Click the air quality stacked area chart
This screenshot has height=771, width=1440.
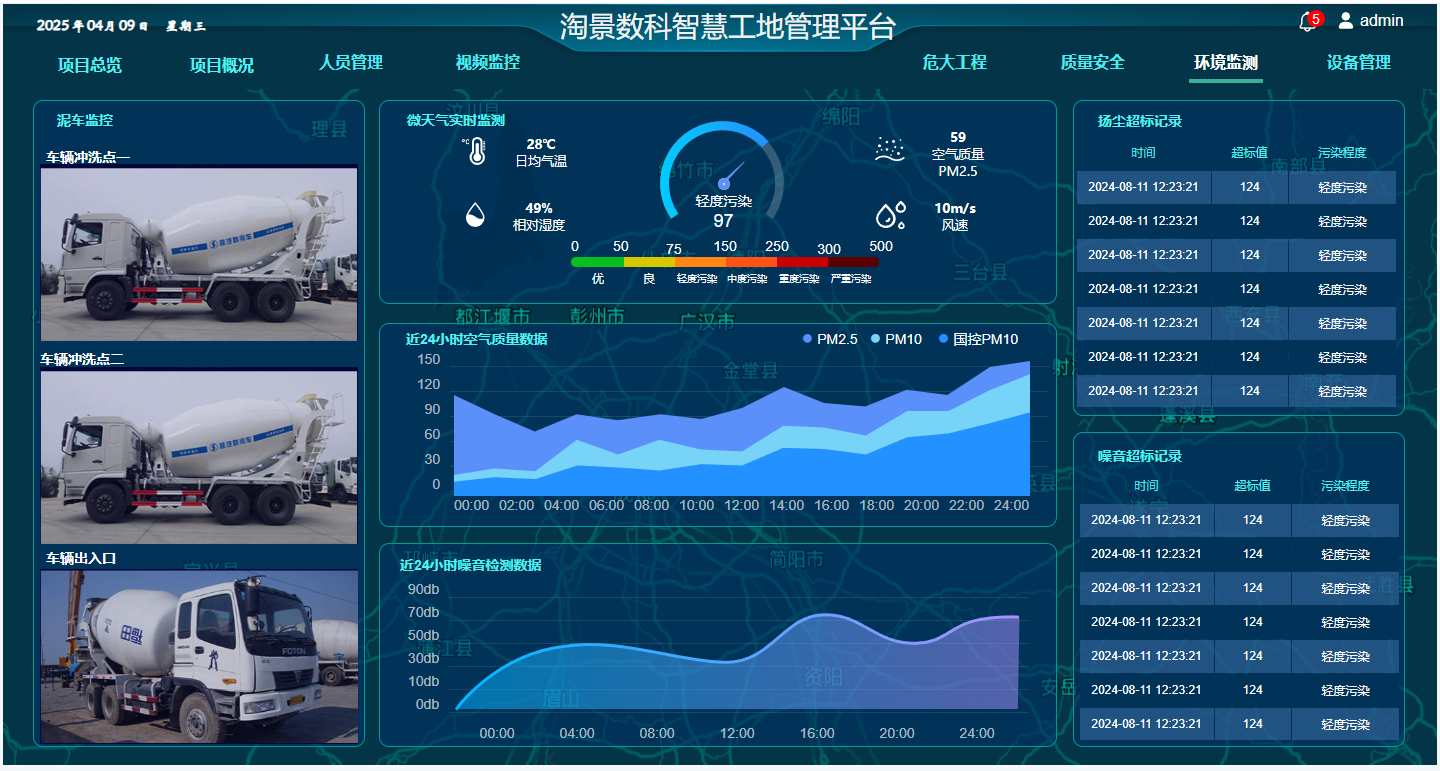[x=741, y=428]
